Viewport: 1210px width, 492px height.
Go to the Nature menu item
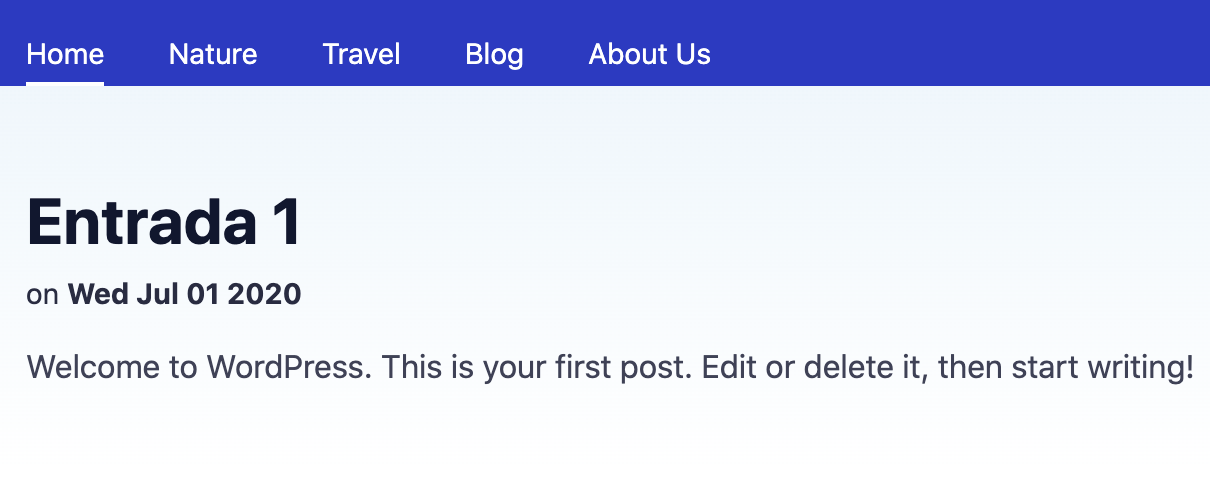pos(213,54)
